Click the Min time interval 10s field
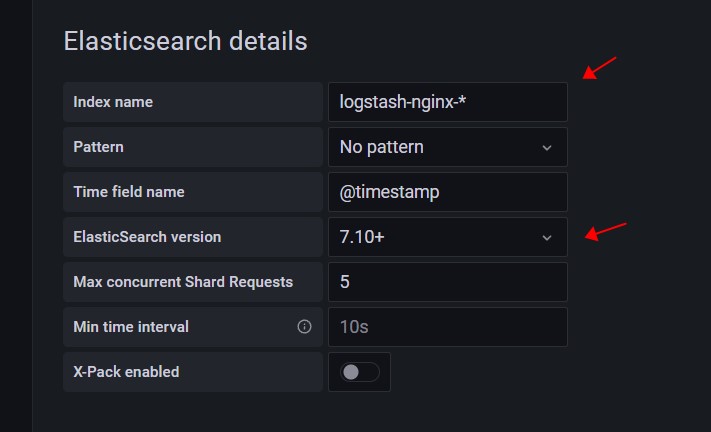Viewport: 711px width, 432px height. point(447,327)
